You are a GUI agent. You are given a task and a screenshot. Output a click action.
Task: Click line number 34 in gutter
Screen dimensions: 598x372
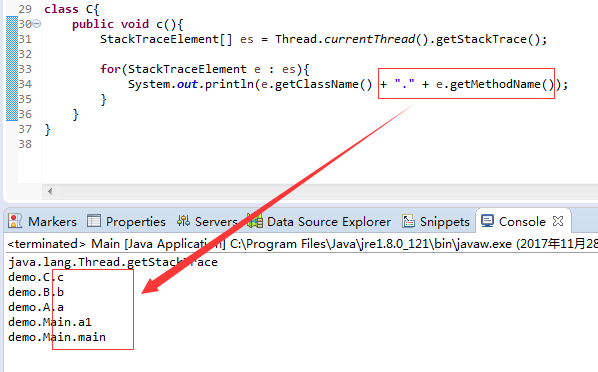25,84
